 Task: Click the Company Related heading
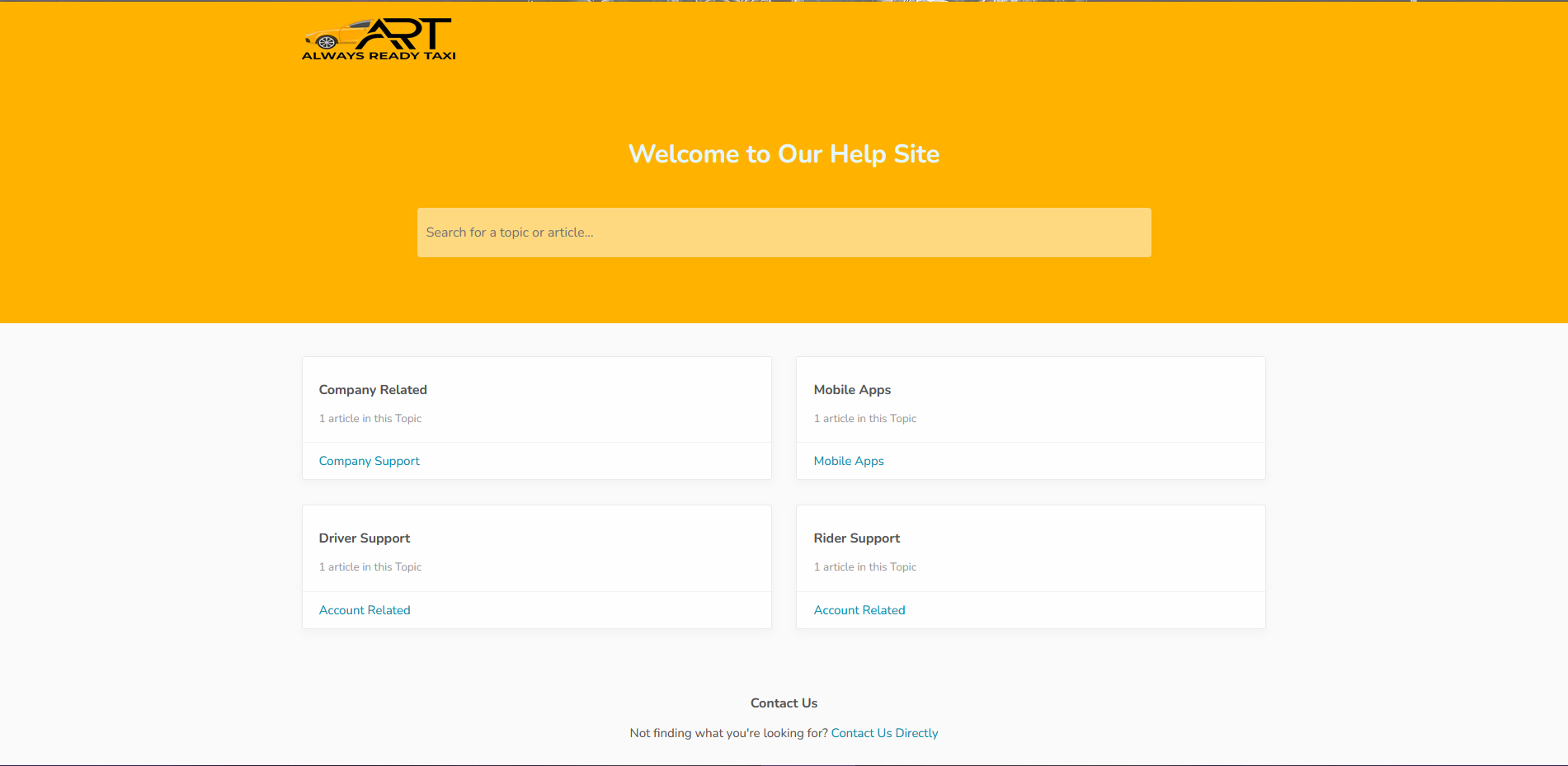[373, 389]
